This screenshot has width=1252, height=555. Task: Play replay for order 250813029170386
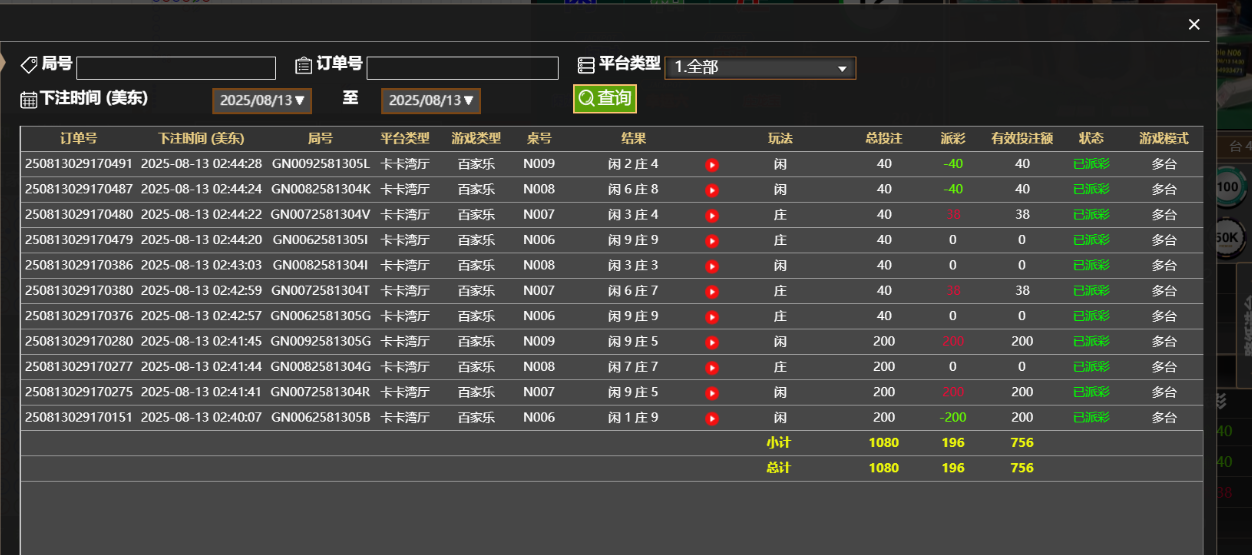pos(712,266)
